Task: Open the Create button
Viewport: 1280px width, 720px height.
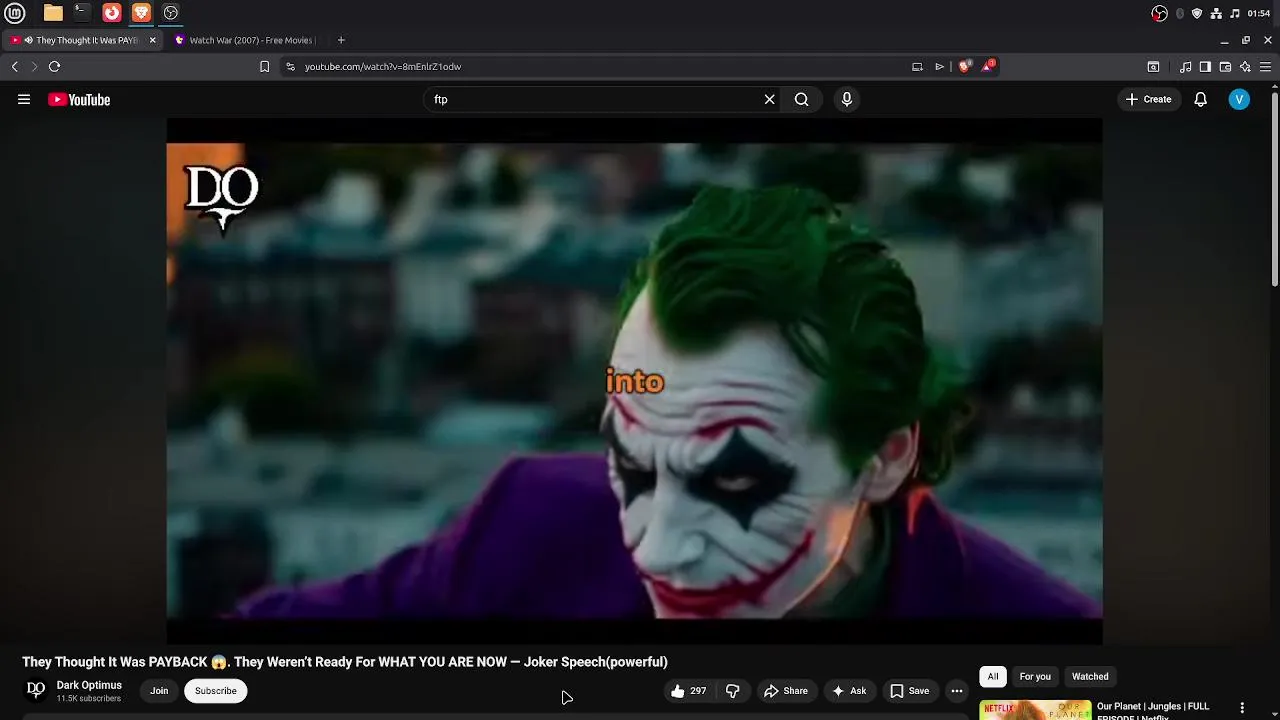Action: [1148, 99]
